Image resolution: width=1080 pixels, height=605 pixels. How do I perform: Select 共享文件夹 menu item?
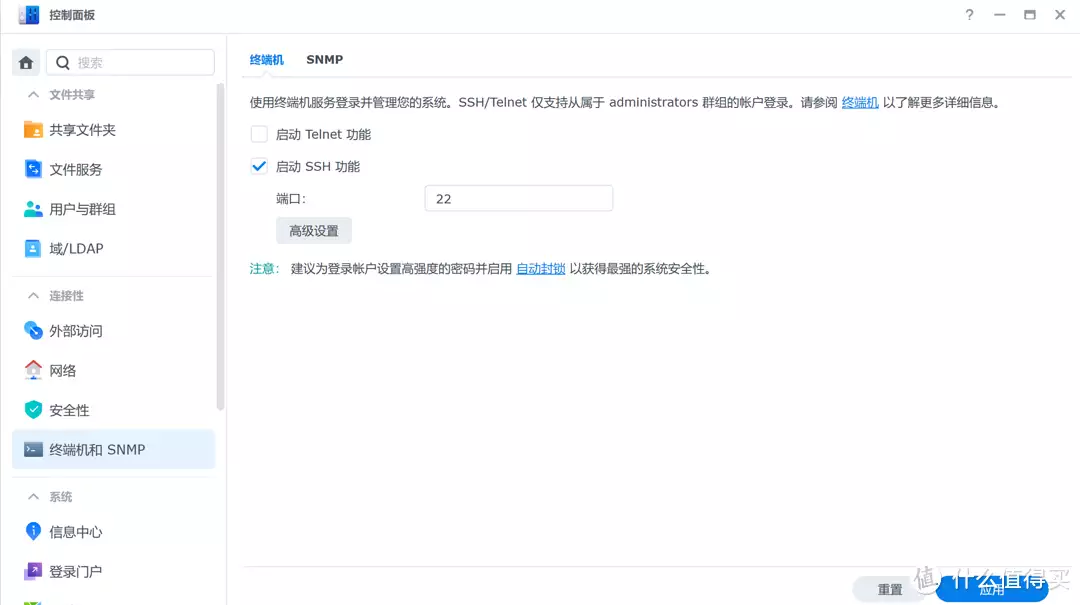pos(114,130)
